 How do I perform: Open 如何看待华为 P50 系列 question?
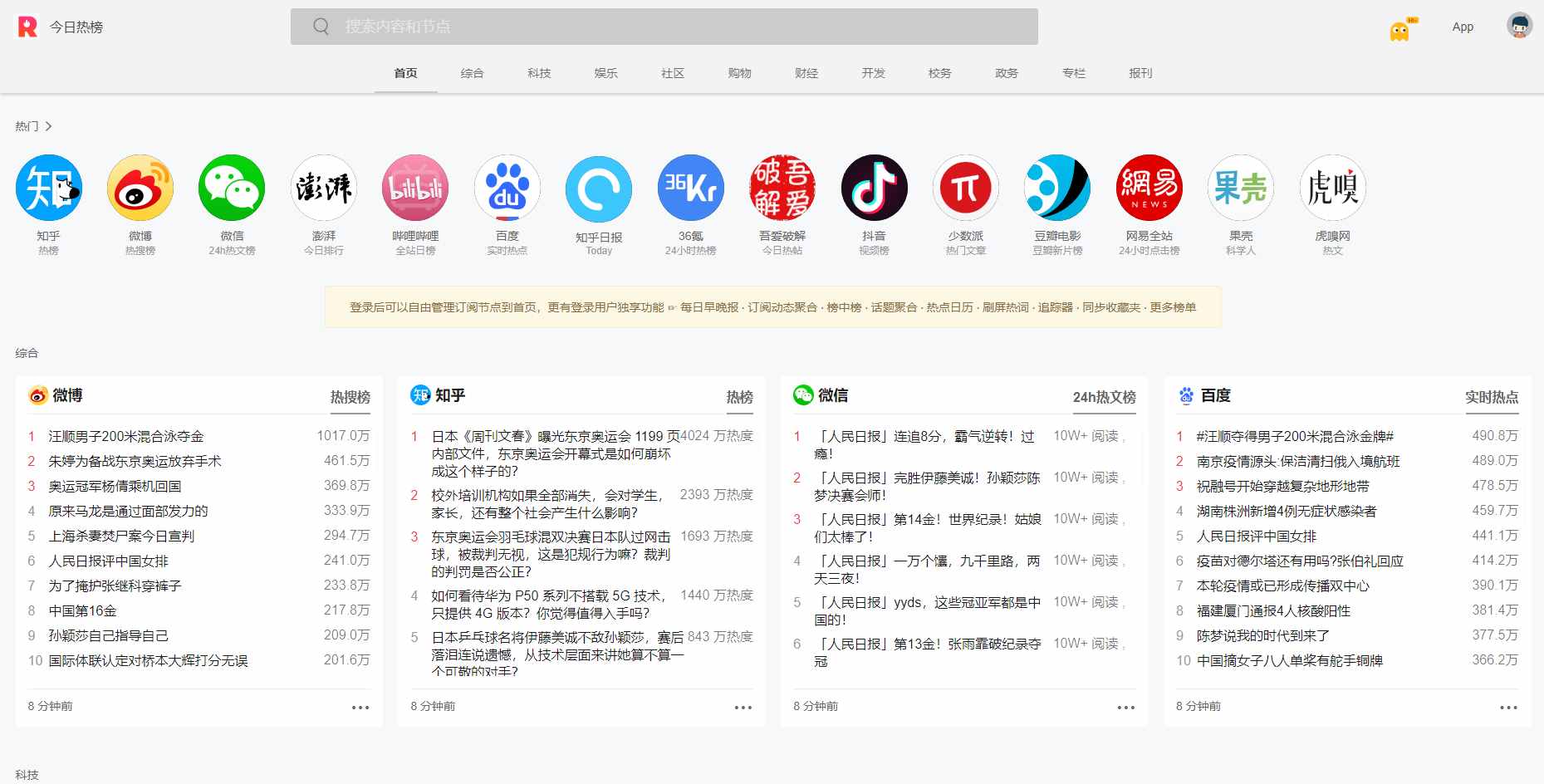tap(549, 605)
